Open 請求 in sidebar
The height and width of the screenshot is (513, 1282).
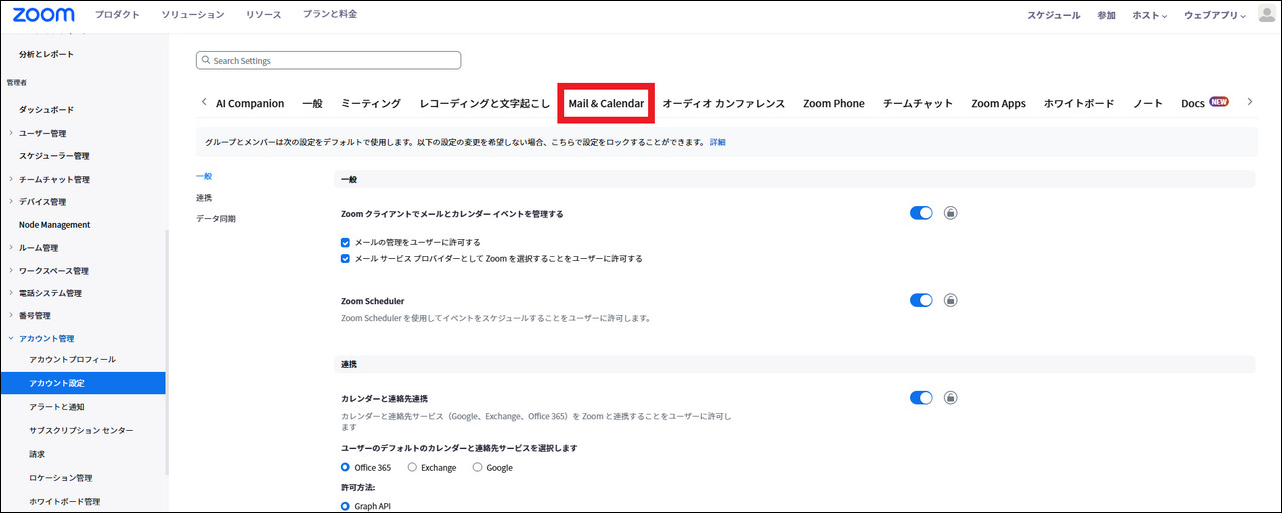pyautogui.click(x=37, y=454)
